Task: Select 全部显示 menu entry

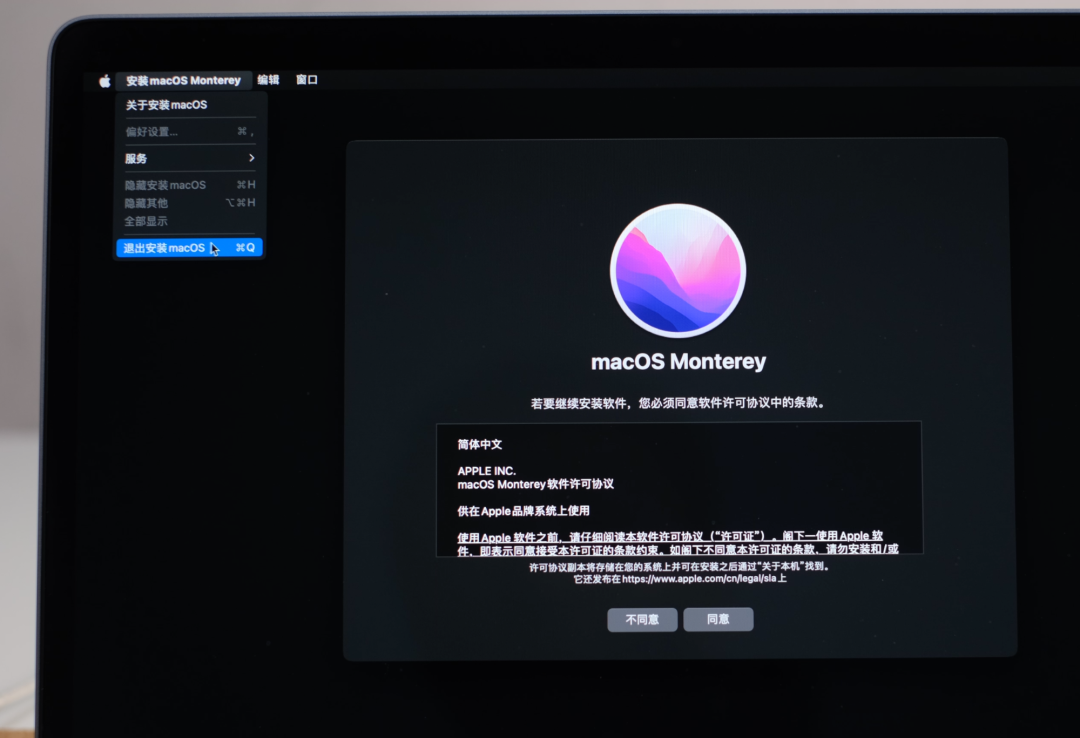Action: [x=189, y=221]
